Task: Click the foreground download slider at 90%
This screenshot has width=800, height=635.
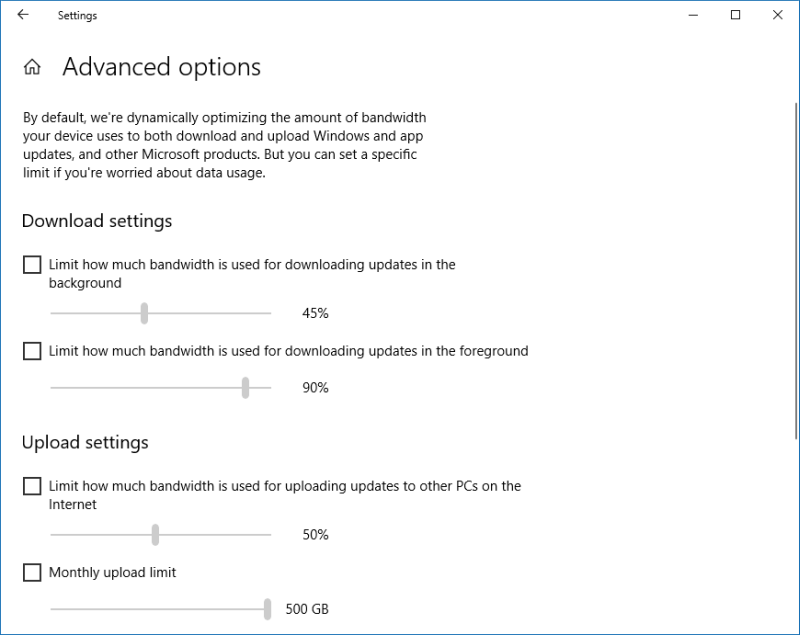Action: point(246,387)
